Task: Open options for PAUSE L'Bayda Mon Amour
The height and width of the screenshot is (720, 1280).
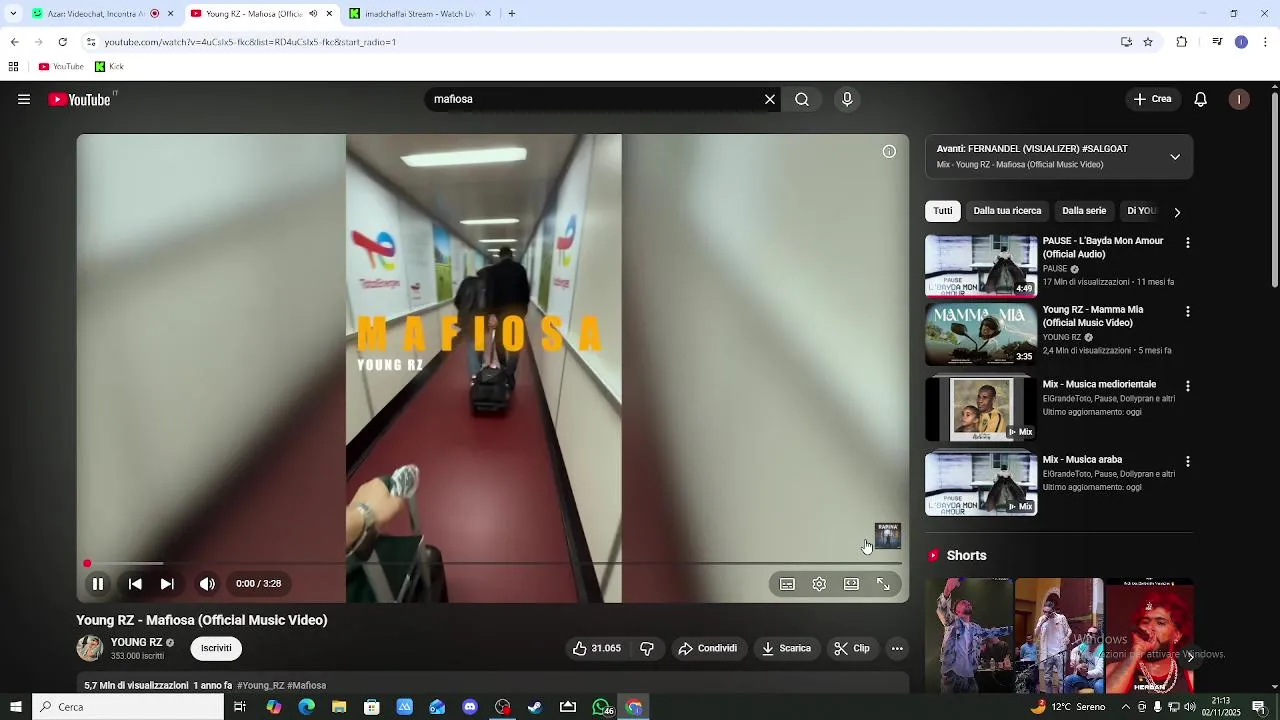Action: coord(1188,243)
